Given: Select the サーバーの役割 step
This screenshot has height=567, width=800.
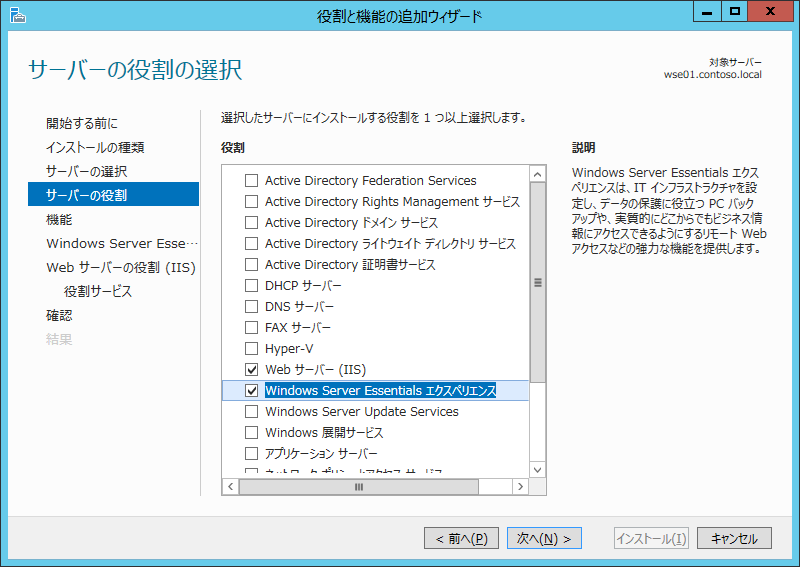Looking at the screenshot, I should point(113,194).
